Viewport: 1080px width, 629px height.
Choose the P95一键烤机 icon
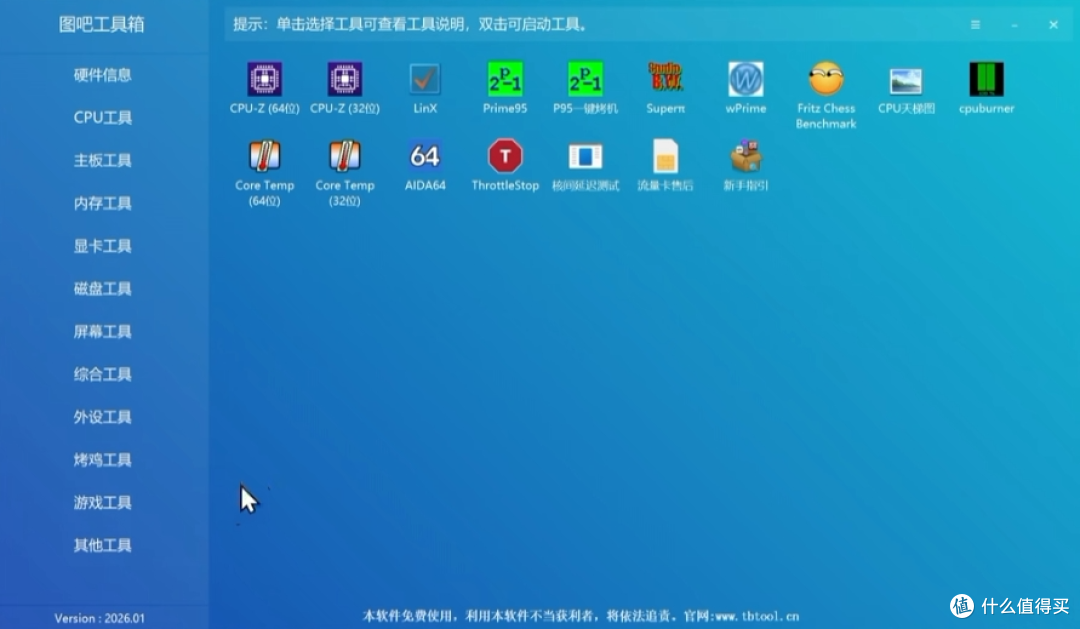(x=585, y=79)
